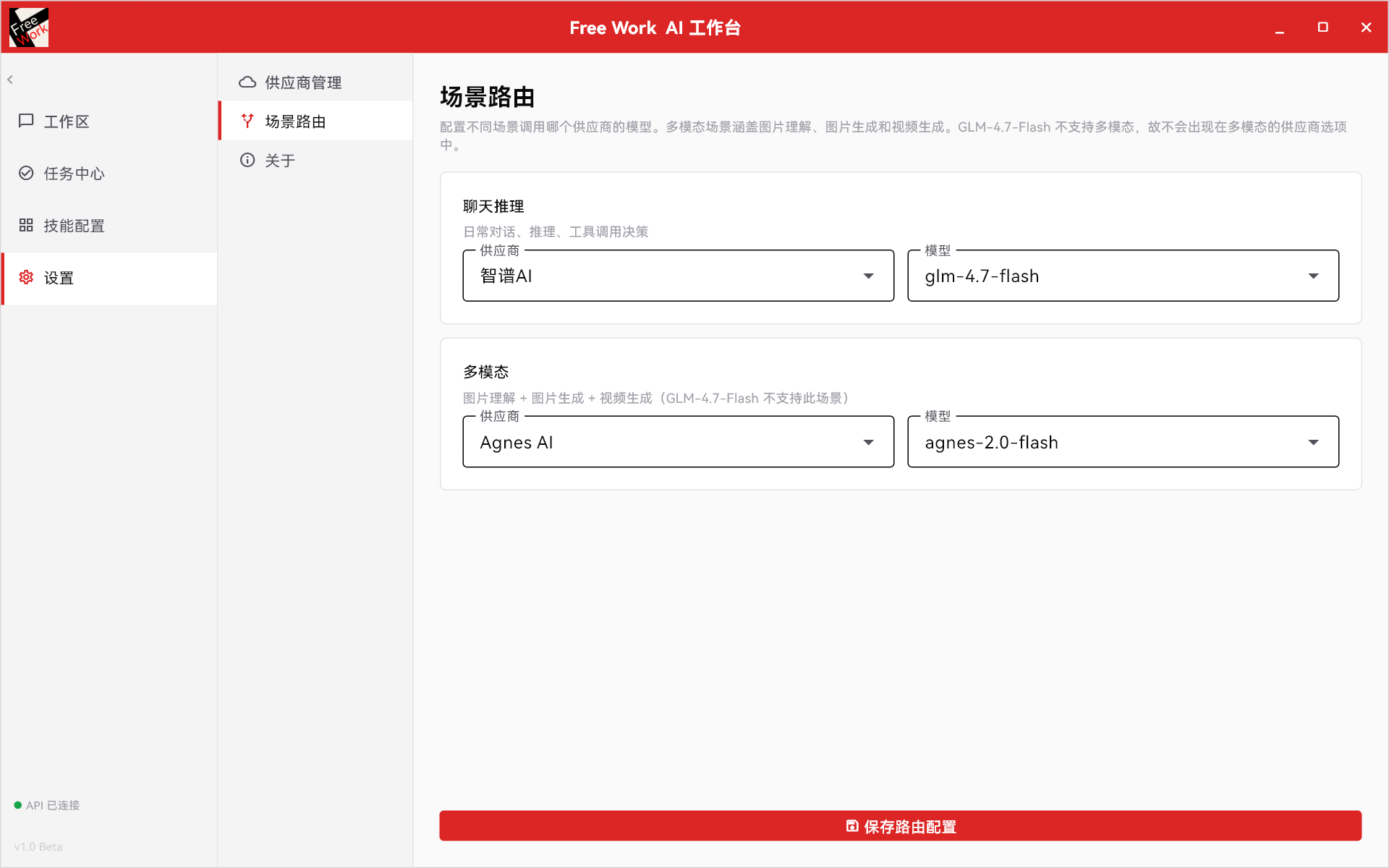Open the 关于 settings page
Screen dimensions: 1389x868
click(315, 160)
